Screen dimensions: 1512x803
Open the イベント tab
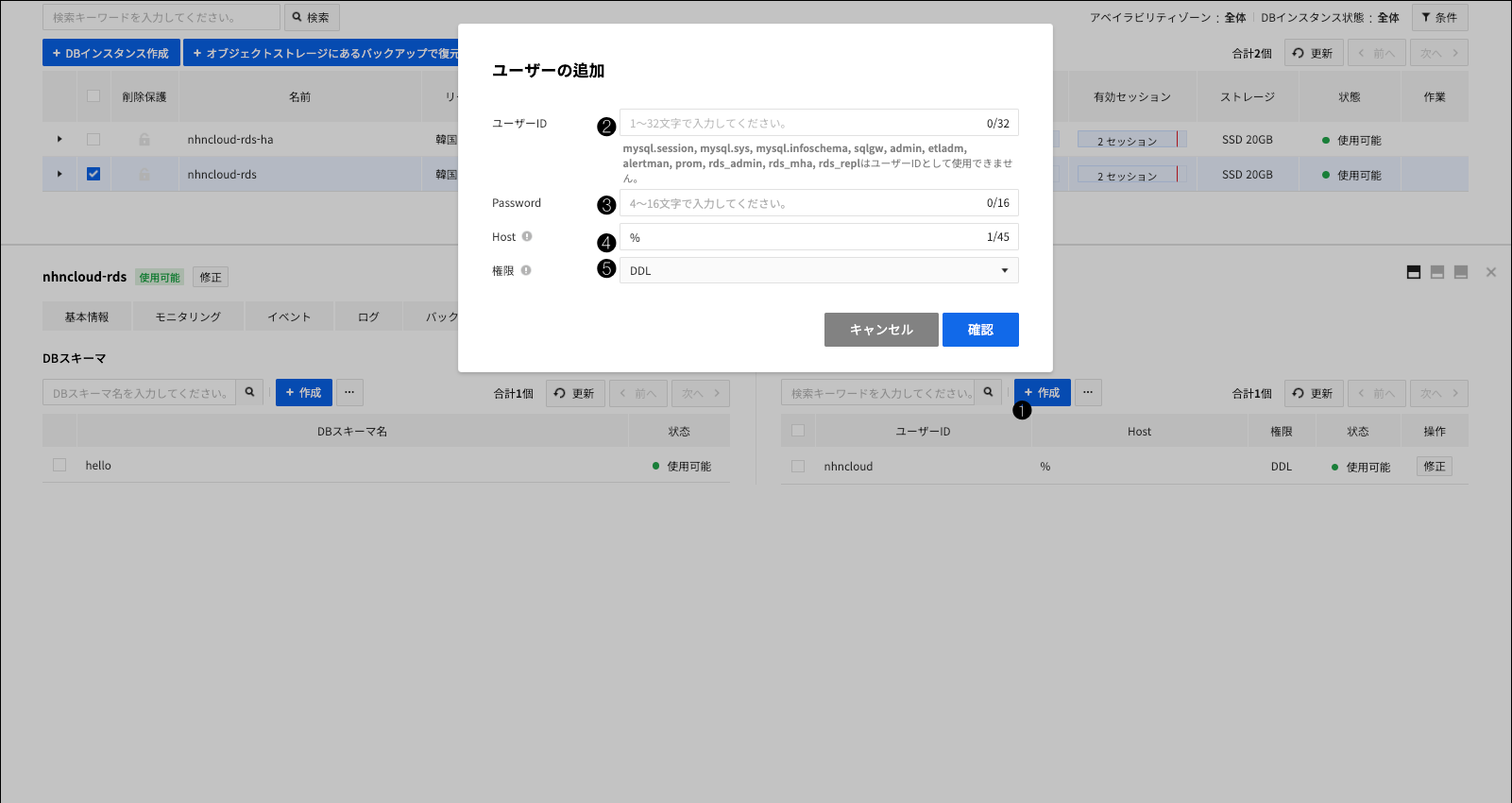[289, 316]
